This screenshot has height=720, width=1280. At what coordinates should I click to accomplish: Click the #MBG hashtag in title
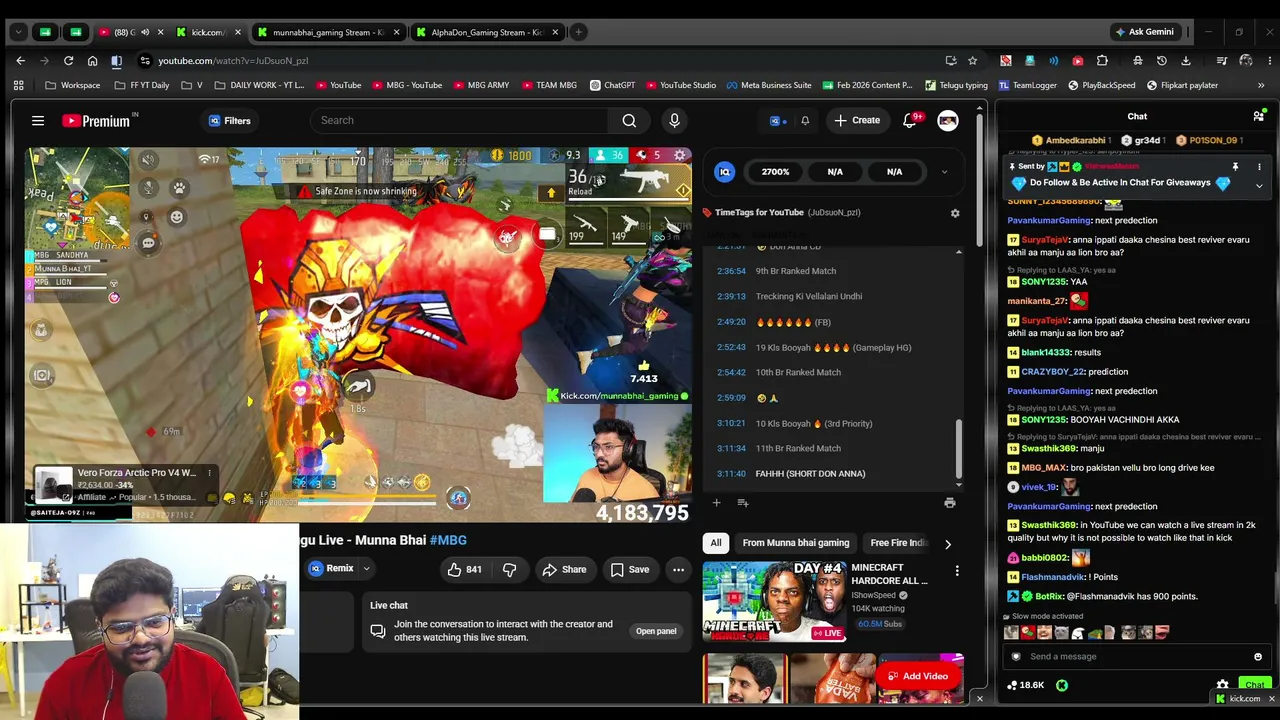coord(448,540)
